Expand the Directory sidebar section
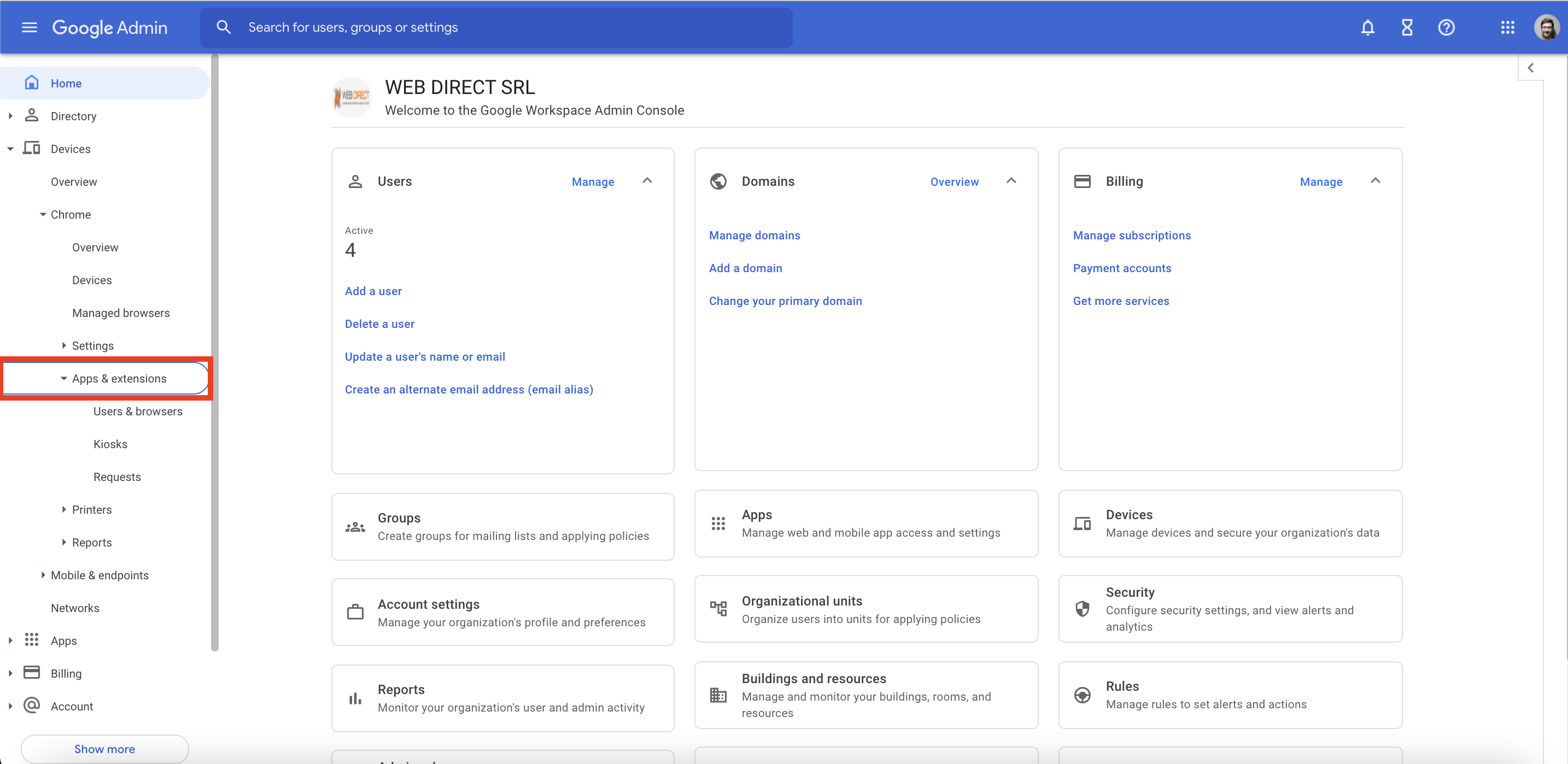1568x764 pixels. [10, 115]
